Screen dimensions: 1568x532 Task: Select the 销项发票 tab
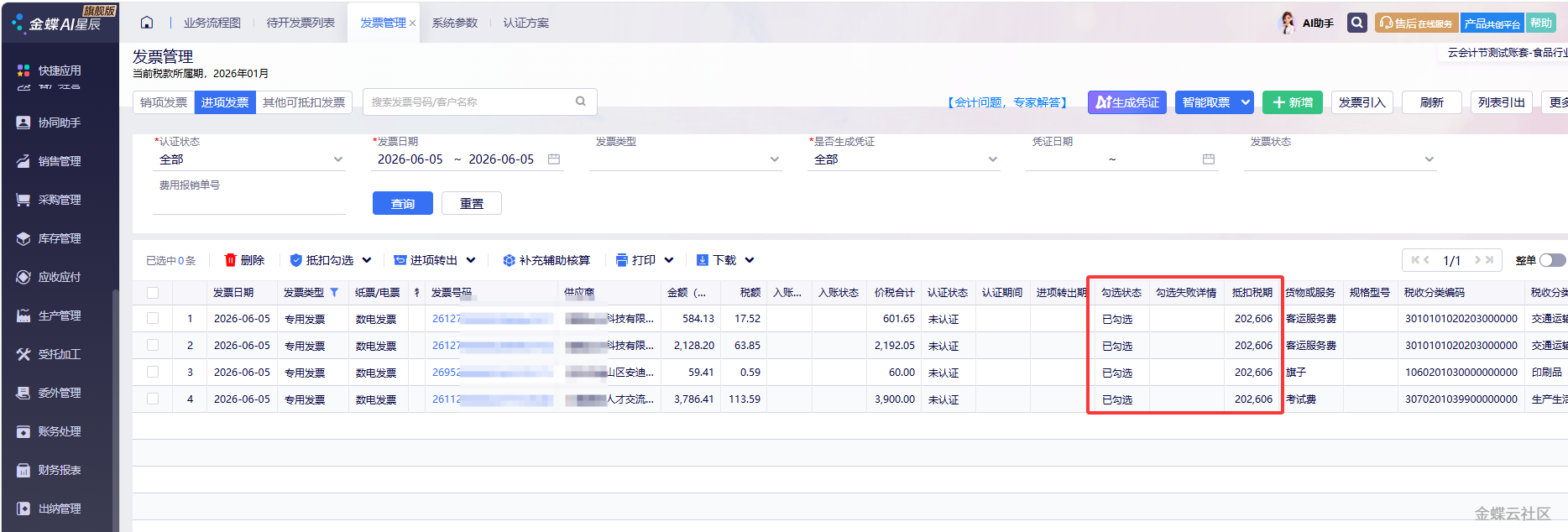pyautogui.click(x=164, y=102)
